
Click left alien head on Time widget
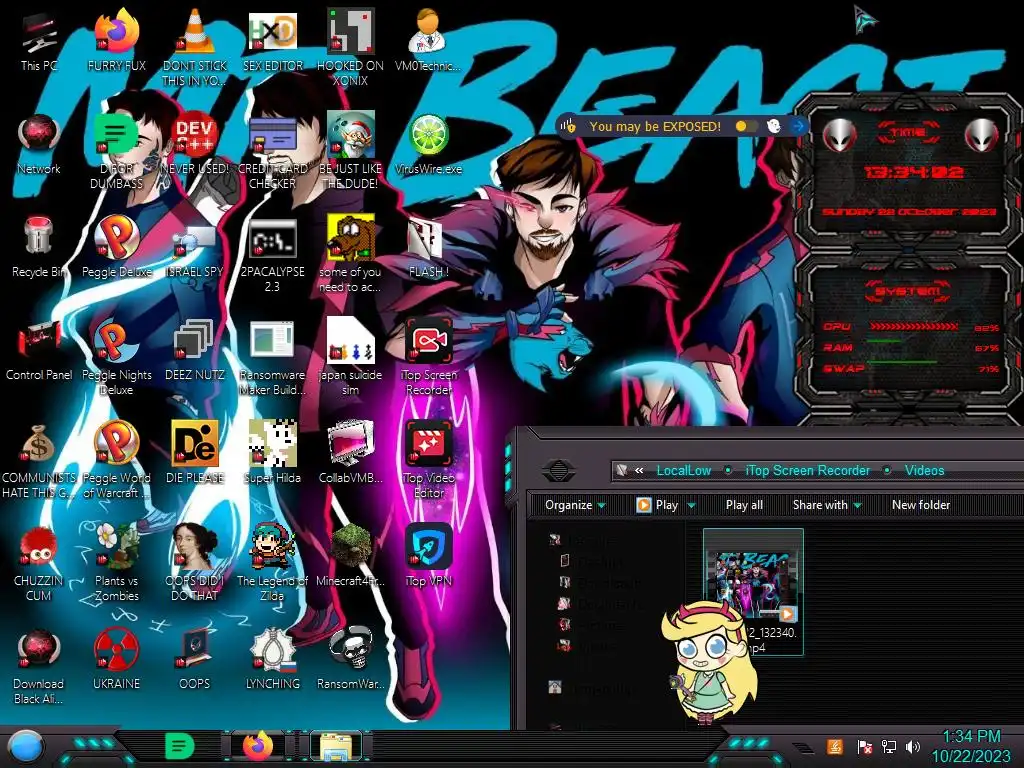(839, 136)
